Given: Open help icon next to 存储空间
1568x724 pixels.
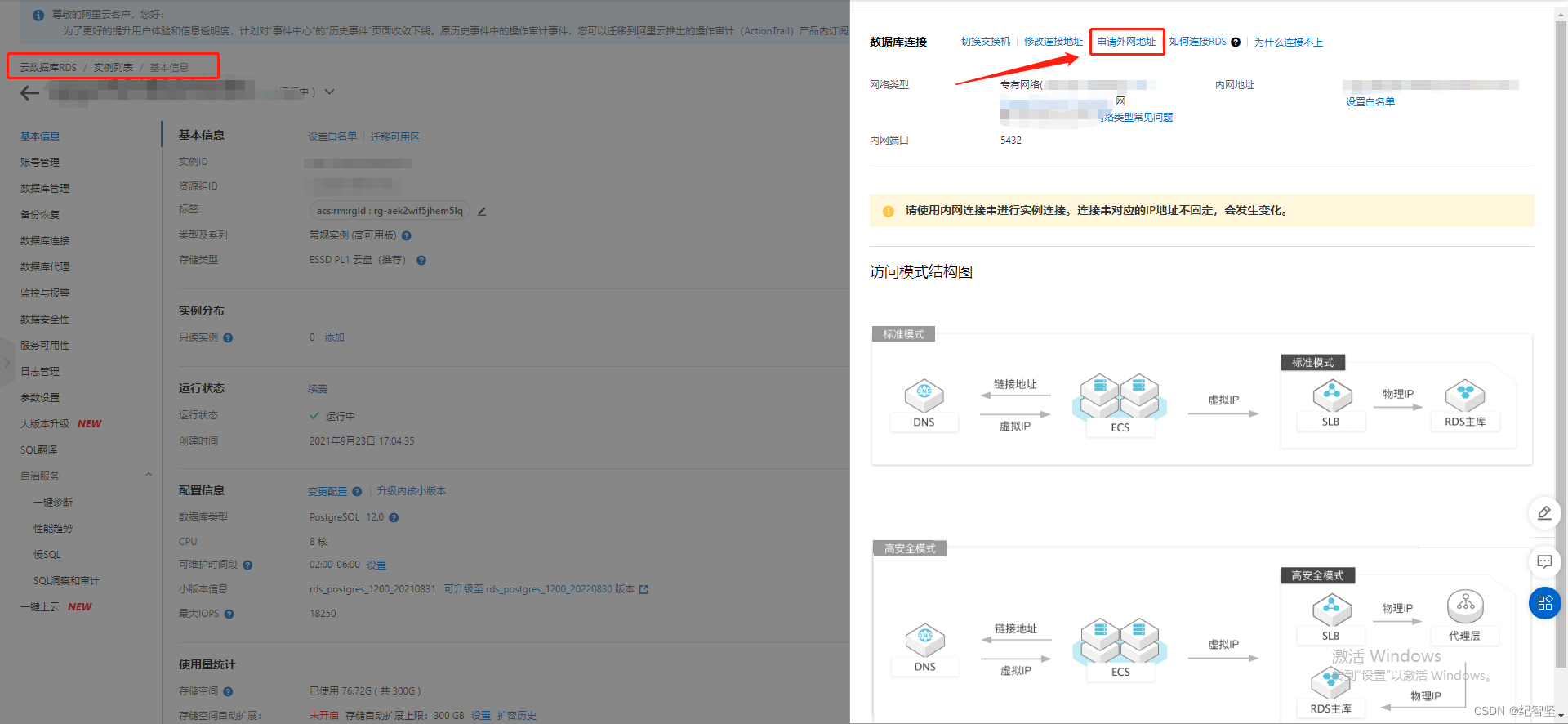Looking at the screenshot, I should pyautogui.click(x=228, y=691).
